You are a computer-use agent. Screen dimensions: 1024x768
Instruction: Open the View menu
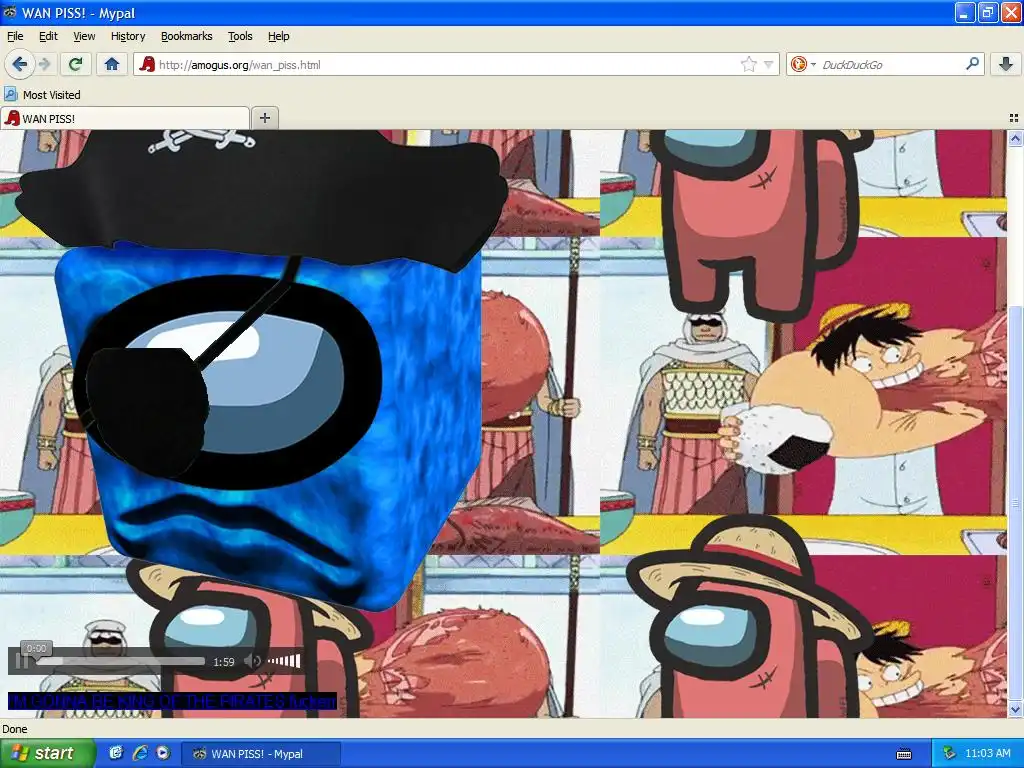pyautogui.click(x=84, y=36)
